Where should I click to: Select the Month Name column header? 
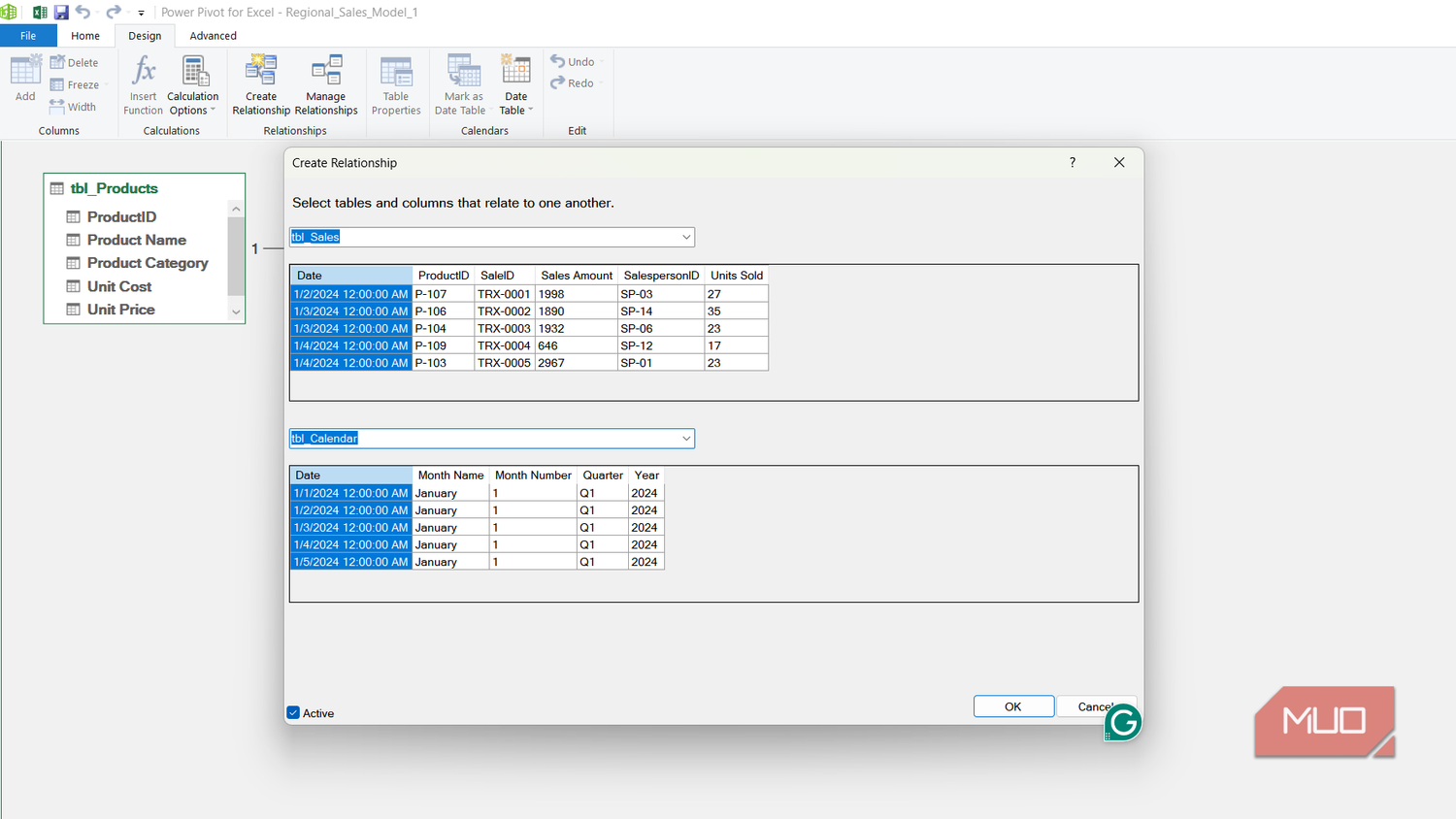[x=450, y=475]
